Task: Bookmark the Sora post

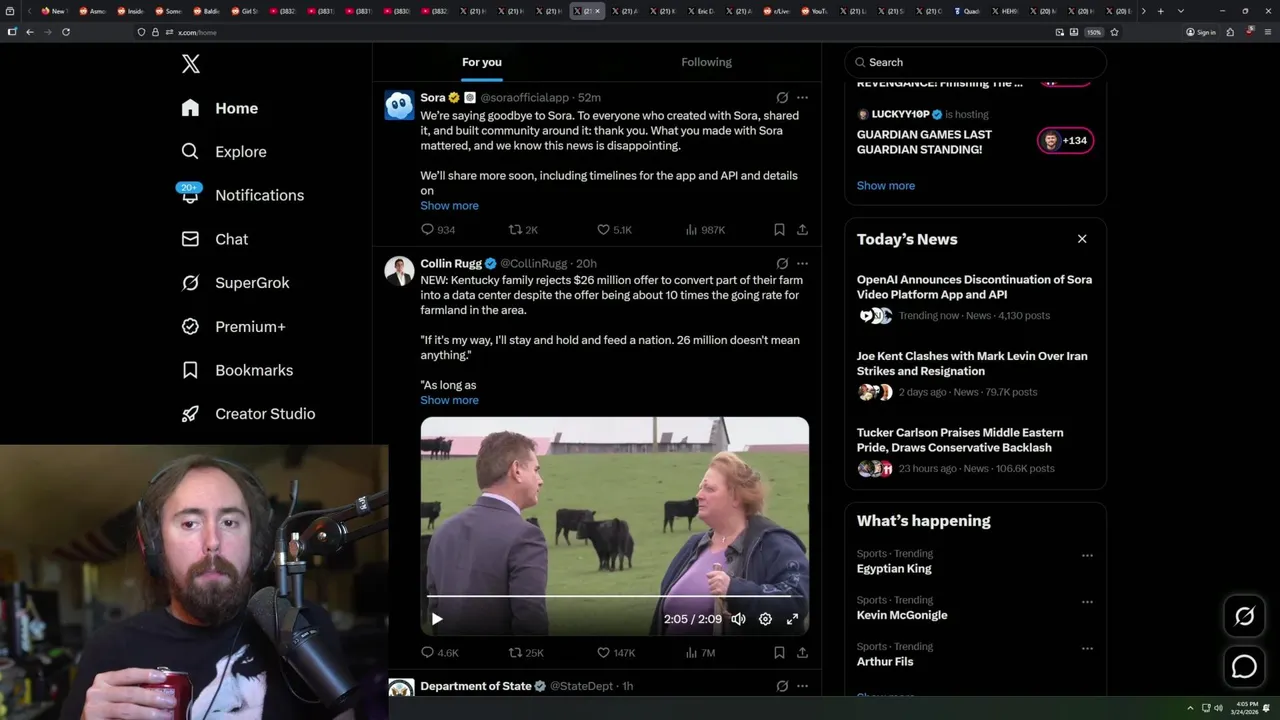Action: (x=779, y=230)
